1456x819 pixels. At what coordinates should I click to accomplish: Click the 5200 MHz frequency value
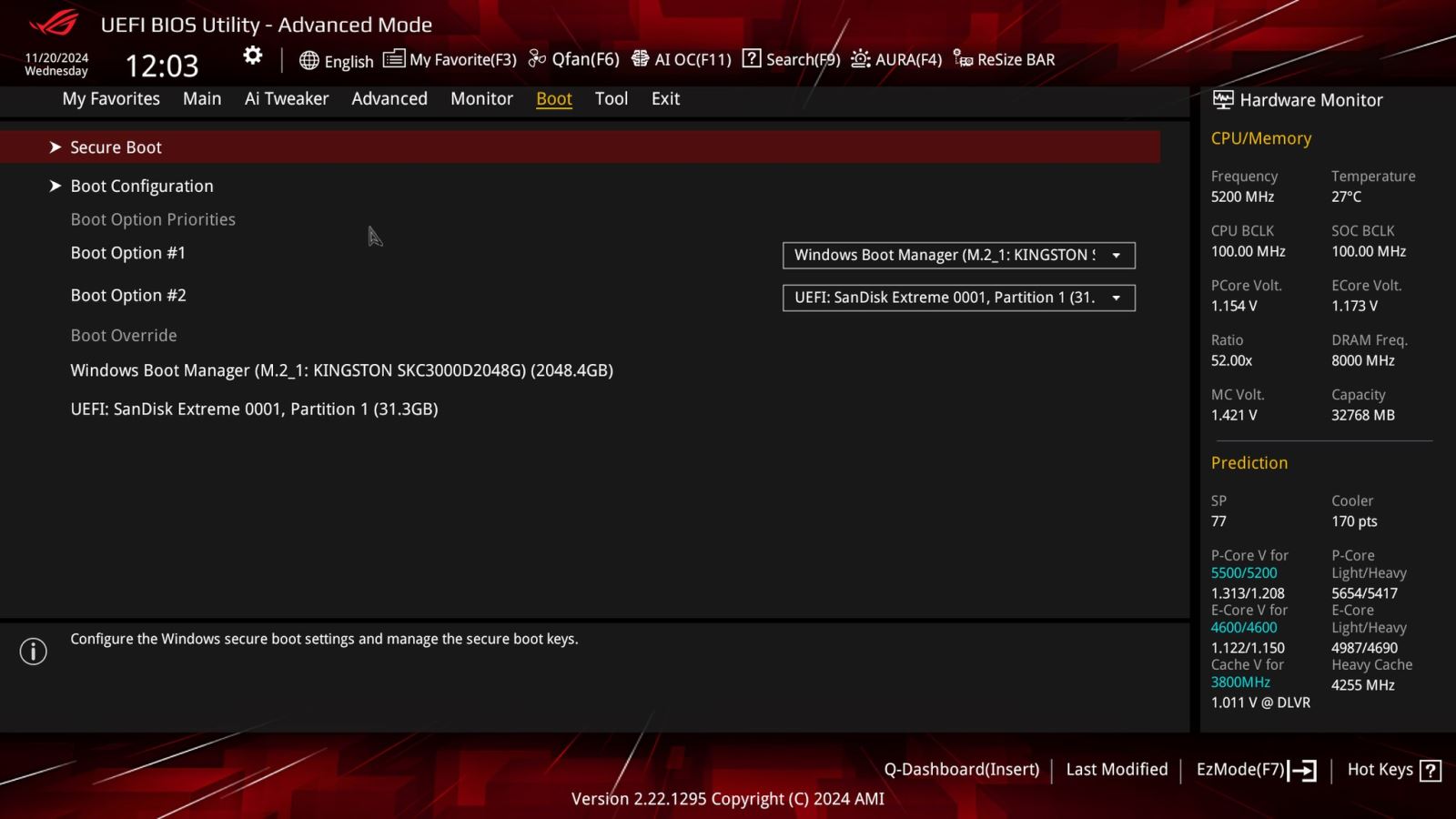click(1242, 197)
